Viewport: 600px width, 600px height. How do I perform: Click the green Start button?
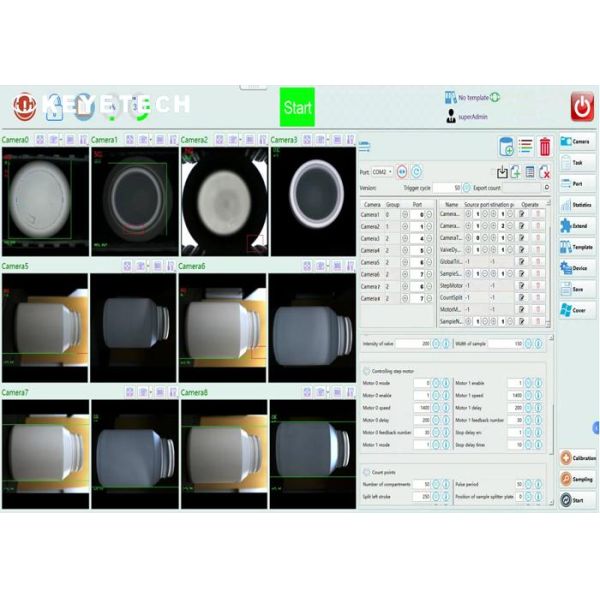[x=297, y=107]
